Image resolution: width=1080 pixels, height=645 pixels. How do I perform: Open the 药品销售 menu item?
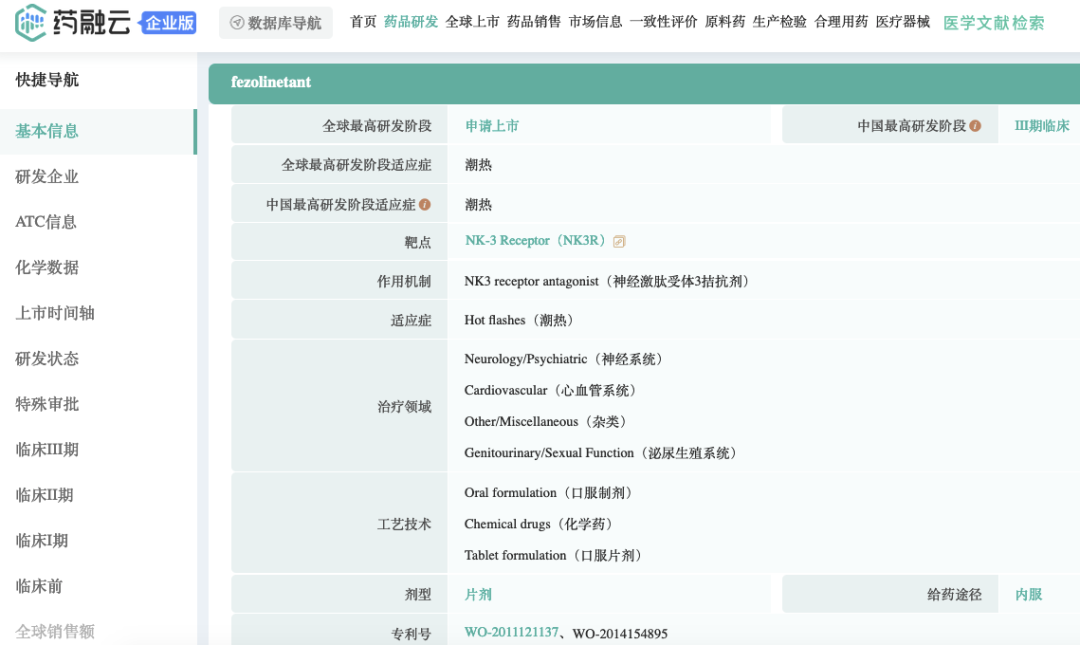click(534, 22)
